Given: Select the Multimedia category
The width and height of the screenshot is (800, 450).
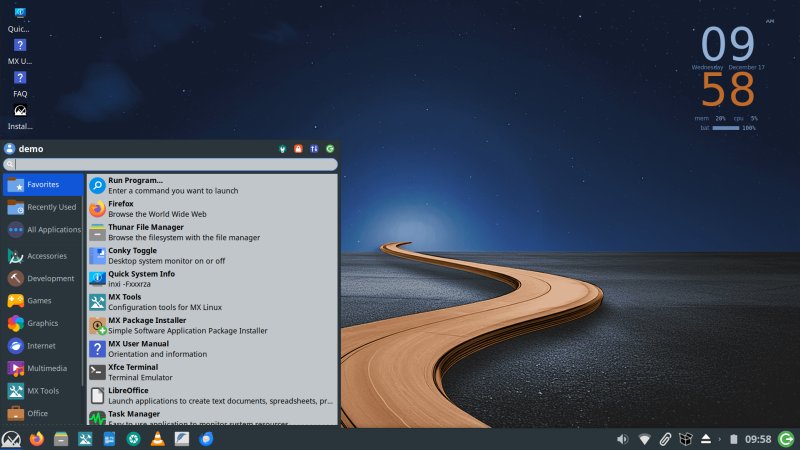Looking at the screenshot, I should point(43,368).
